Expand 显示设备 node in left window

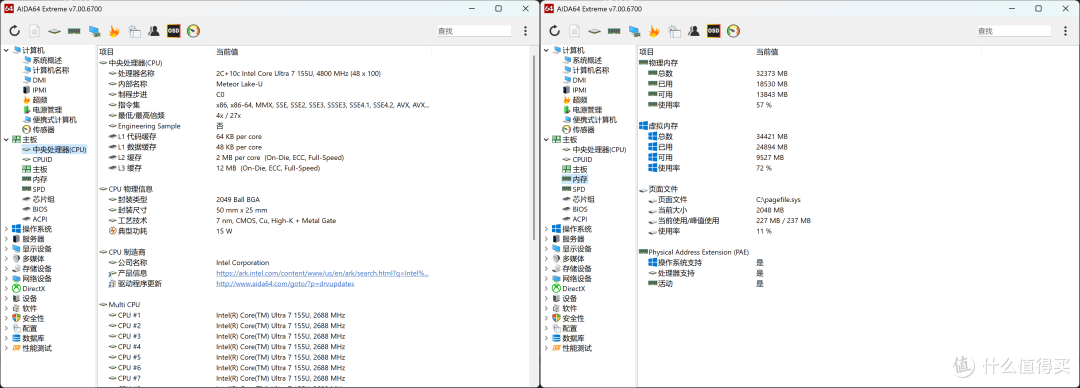click(x=6, y=249)
